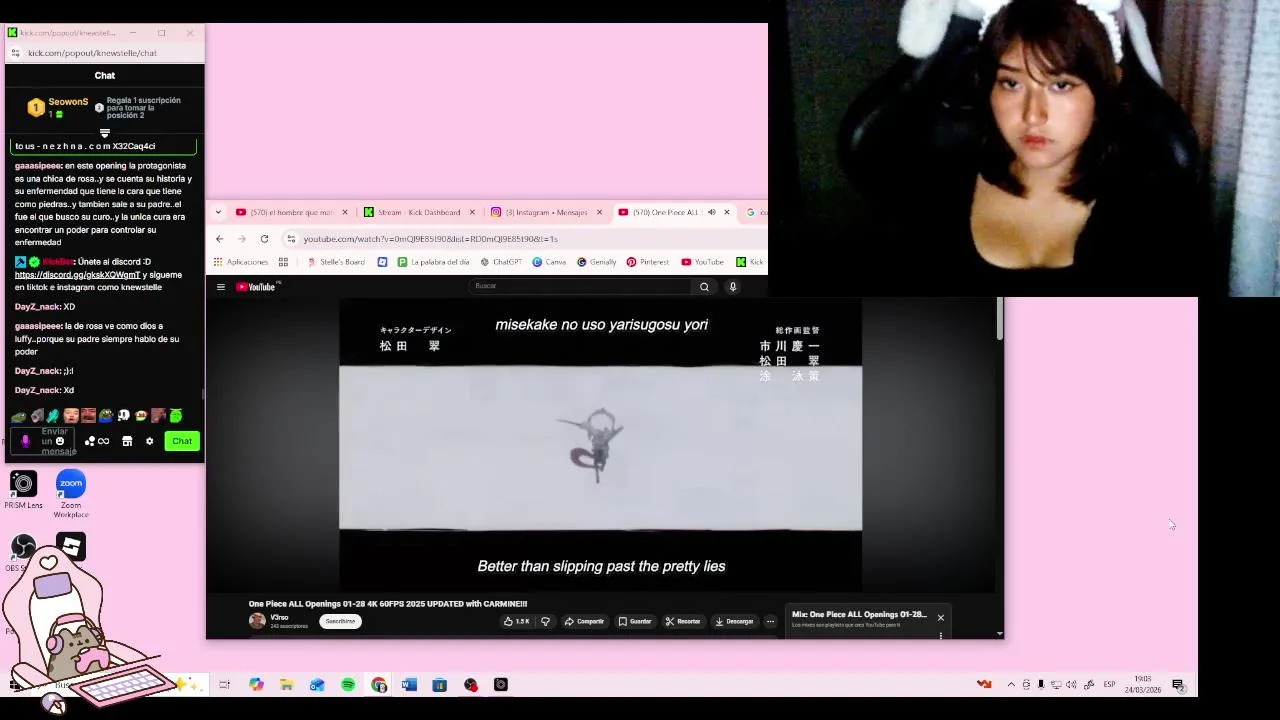This screenshot has width=1280, height=720.
Task: Close the Instagram Mensajes tab
Action: (599, 212)
